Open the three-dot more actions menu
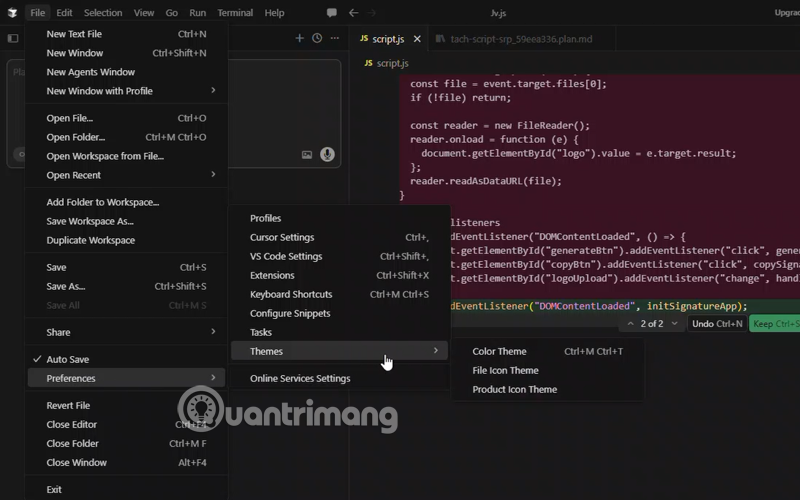Viewport: 800px width, 500px height. (335, 38)
